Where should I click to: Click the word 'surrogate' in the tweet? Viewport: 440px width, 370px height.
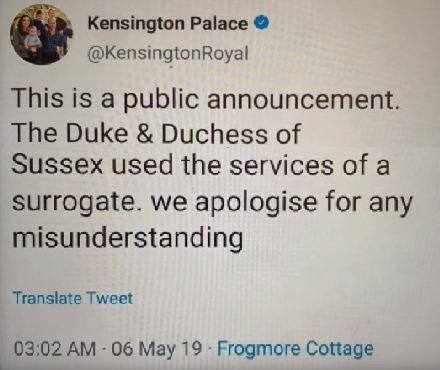click(73, 203)
